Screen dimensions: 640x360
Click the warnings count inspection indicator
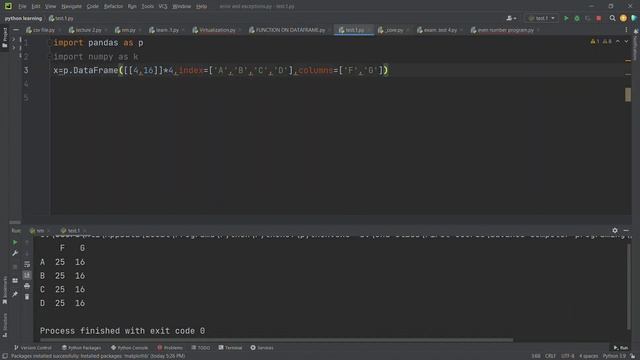point(601,42)
